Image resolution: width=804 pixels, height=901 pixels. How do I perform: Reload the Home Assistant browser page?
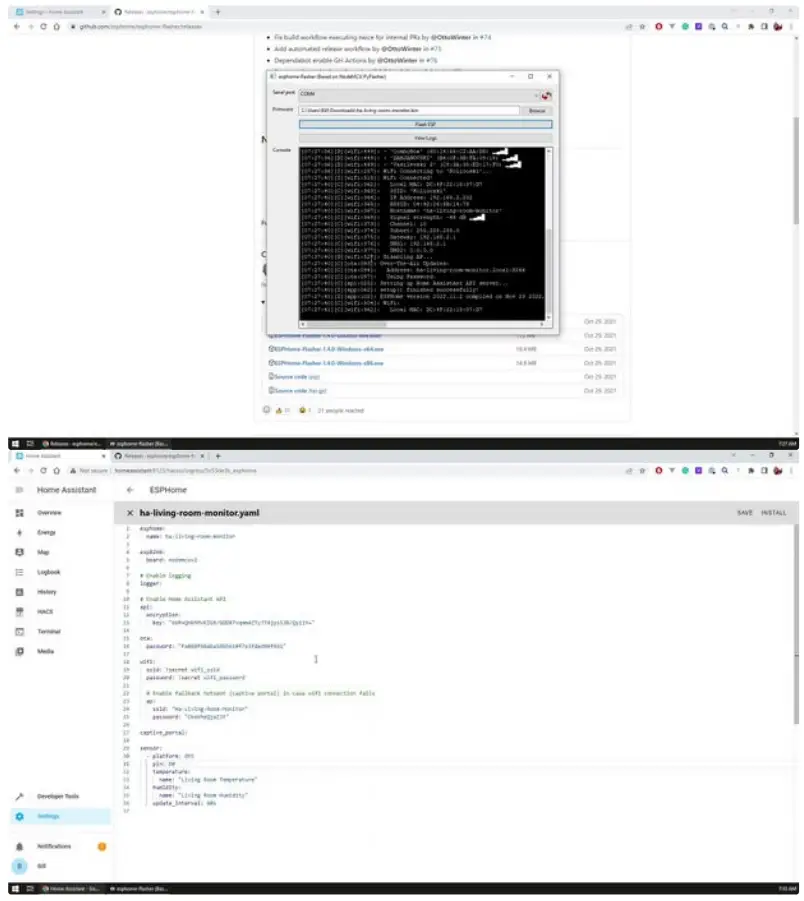[x=43, y=471]
